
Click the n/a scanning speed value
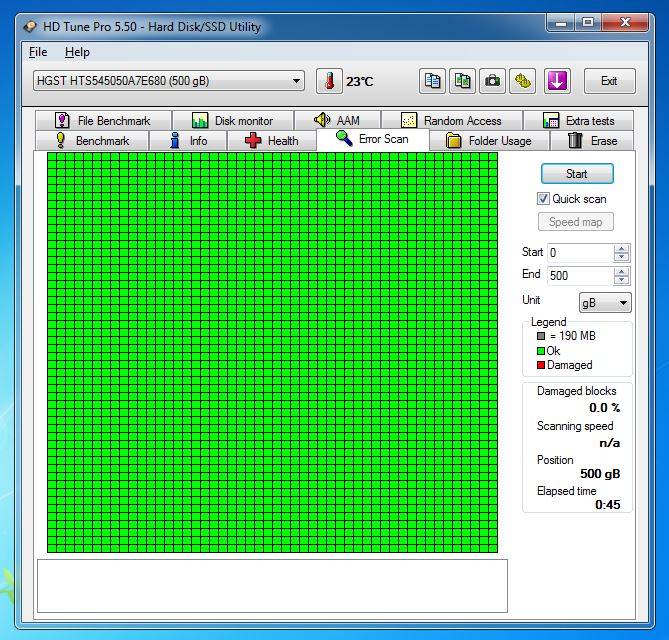click(x=610, y=443)
